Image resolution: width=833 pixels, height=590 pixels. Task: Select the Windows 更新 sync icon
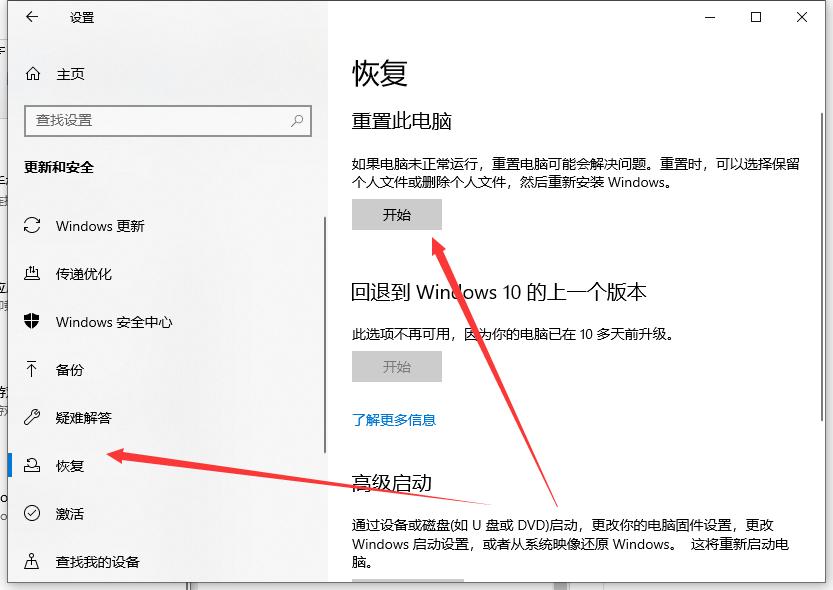(32, 226)
